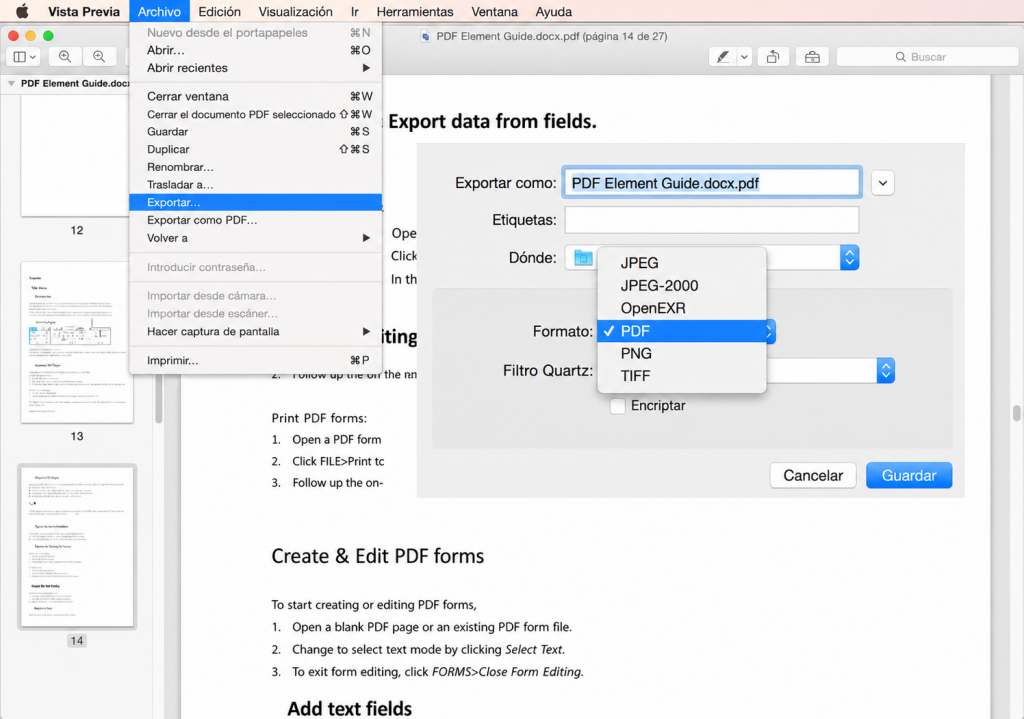The width and height of the screenshot is (1024, 719).
Task: Click the Cancelar button
Action: click(813, 475)
